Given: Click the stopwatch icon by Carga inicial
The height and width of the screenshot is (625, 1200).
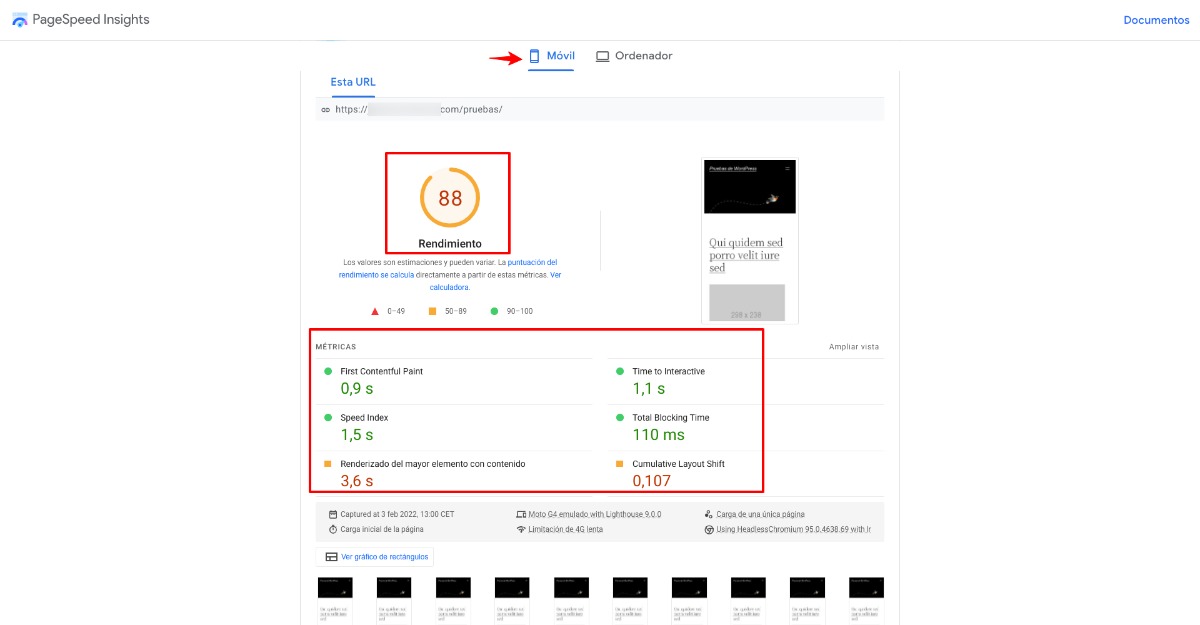Looking at the screenshot, I should (x=333, y=529).
